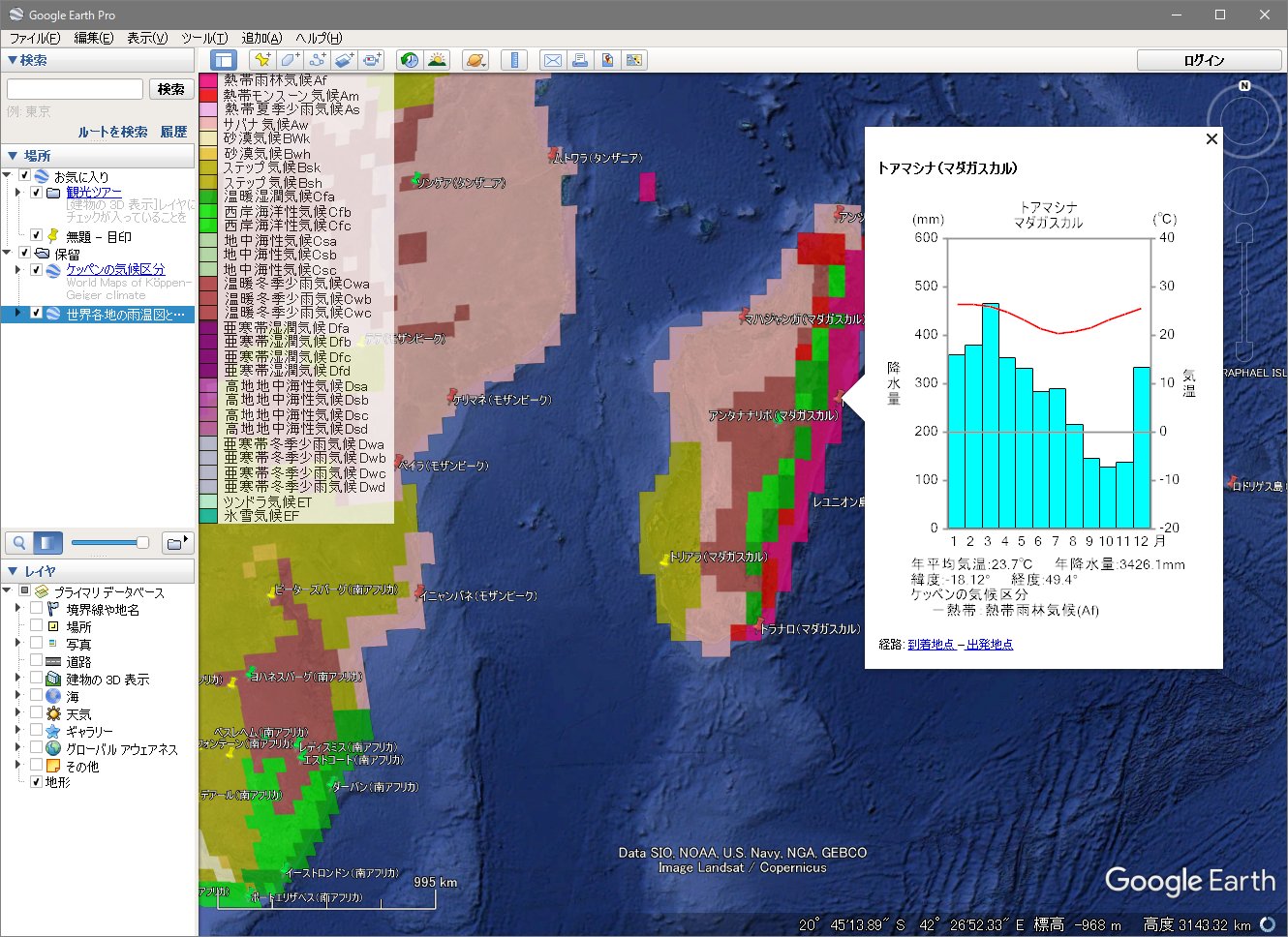Screen dimensions: 1288x937
Task: Click the Print icon in toolbar
Action: coord(580,60)
